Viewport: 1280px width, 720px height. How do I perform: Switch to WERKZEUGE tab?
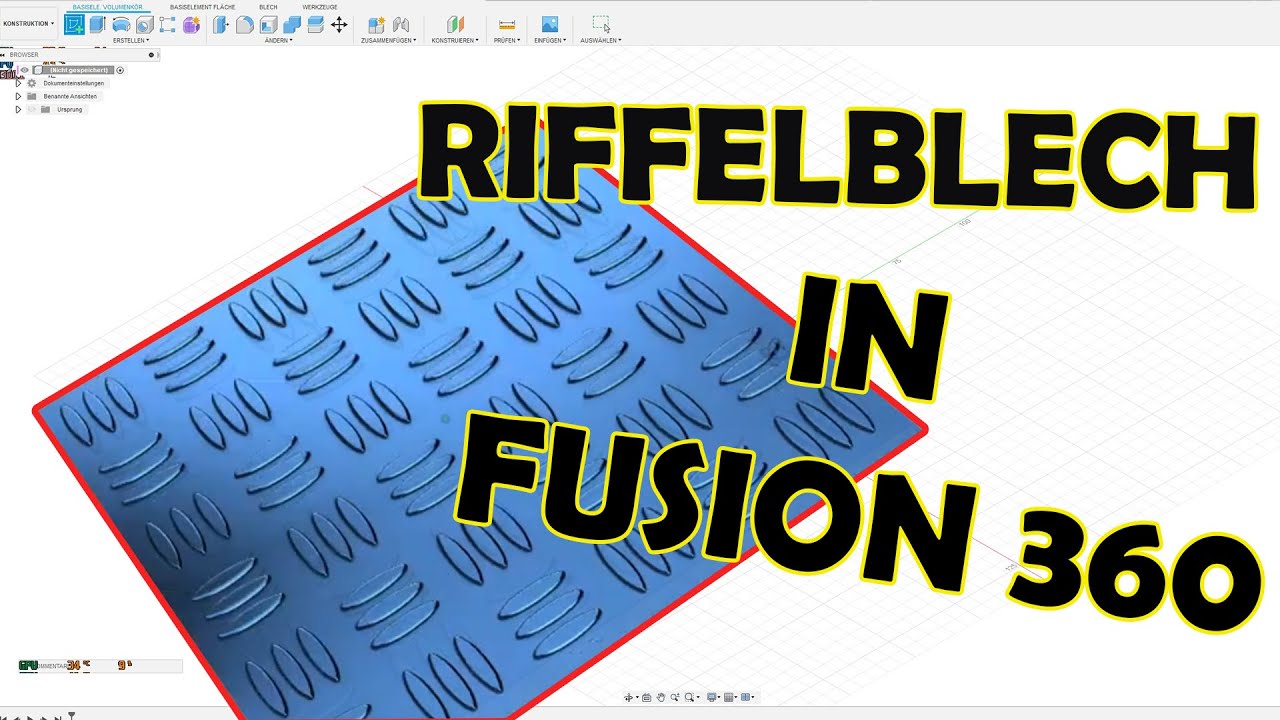(x=320, y=7)
